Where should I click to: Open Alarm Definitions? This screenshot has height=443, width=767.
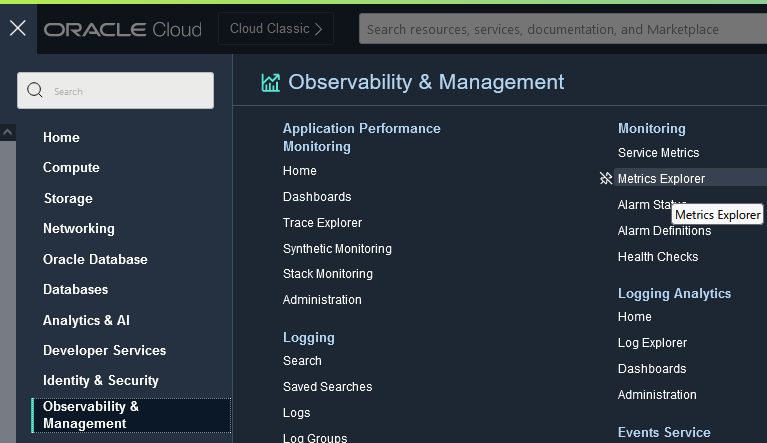664,231
